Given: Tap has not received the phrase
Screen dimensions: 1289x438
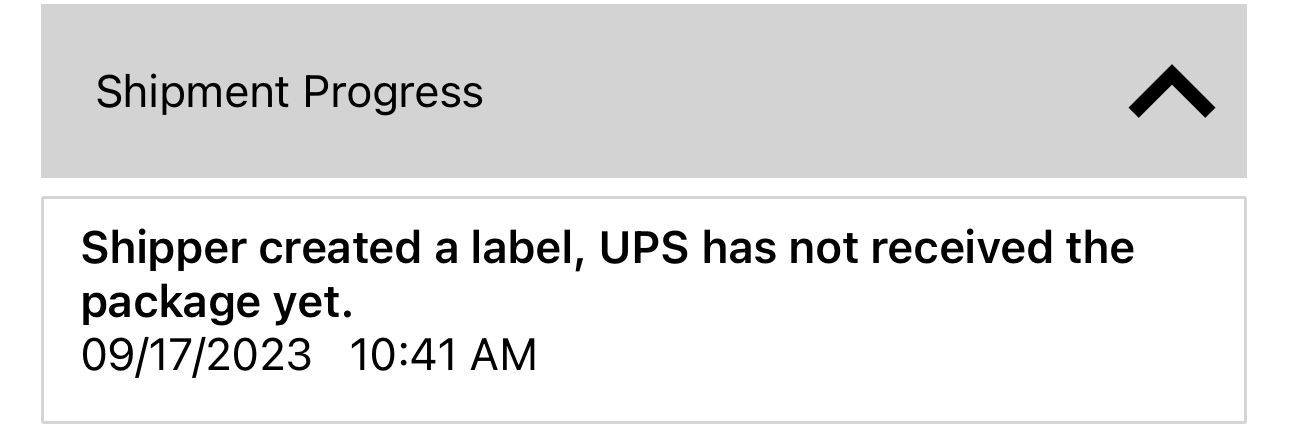Looking at the screenshot, I should click(917, 248).
